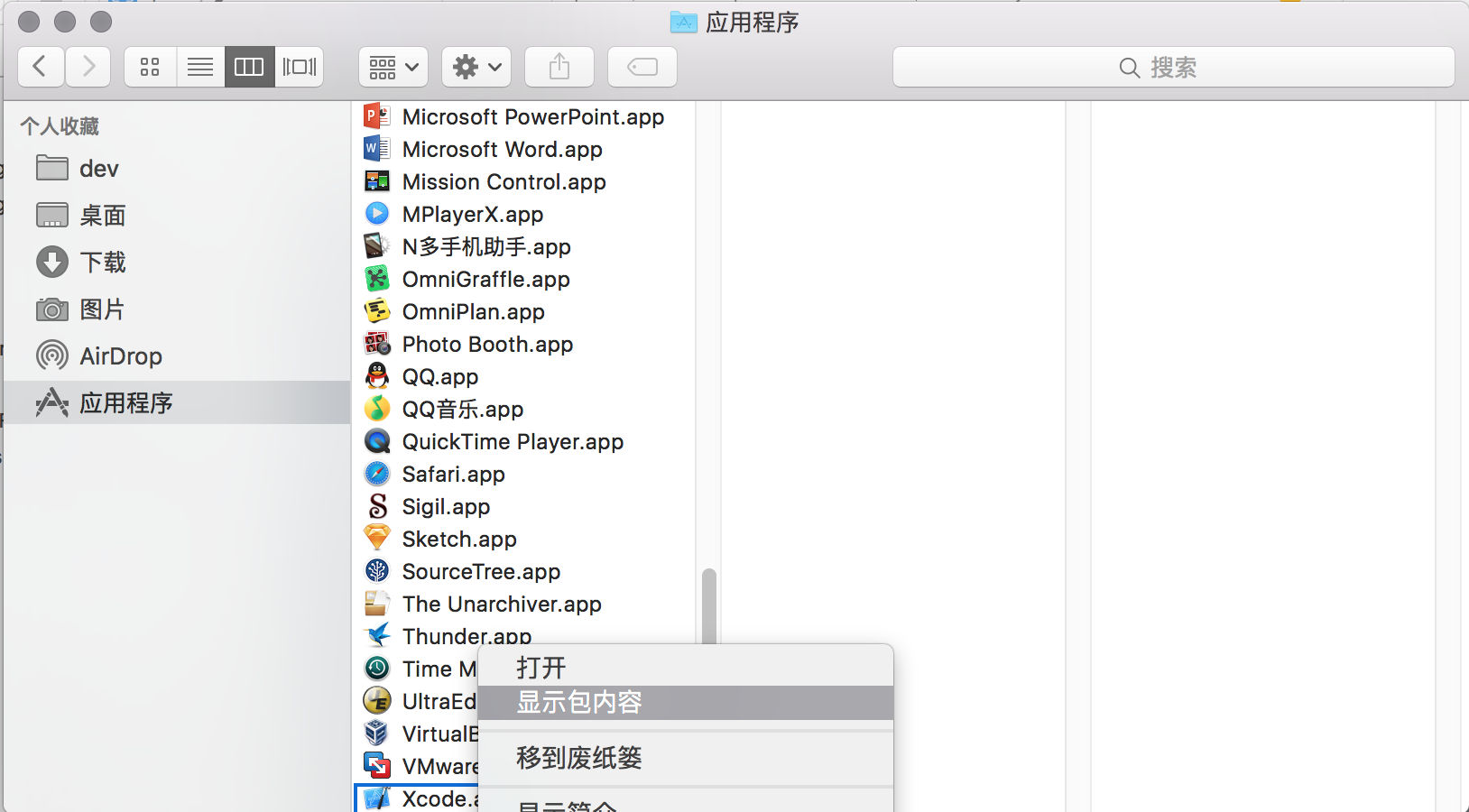Select the Microsoft Word.app file name
This screenshot has height=812, width=1469.
[x=503, y=149]
